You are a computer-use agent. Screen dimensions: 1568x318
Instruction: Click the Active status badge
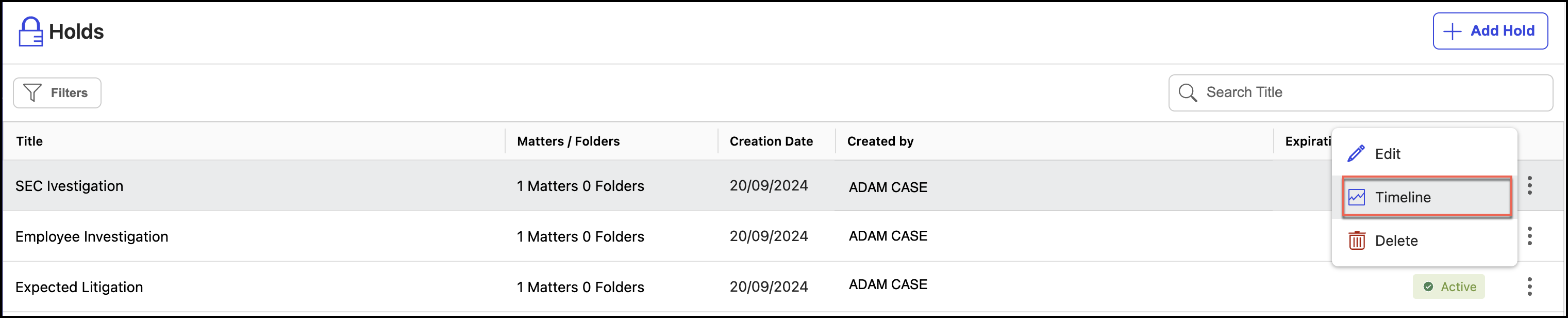point(1449,287)
